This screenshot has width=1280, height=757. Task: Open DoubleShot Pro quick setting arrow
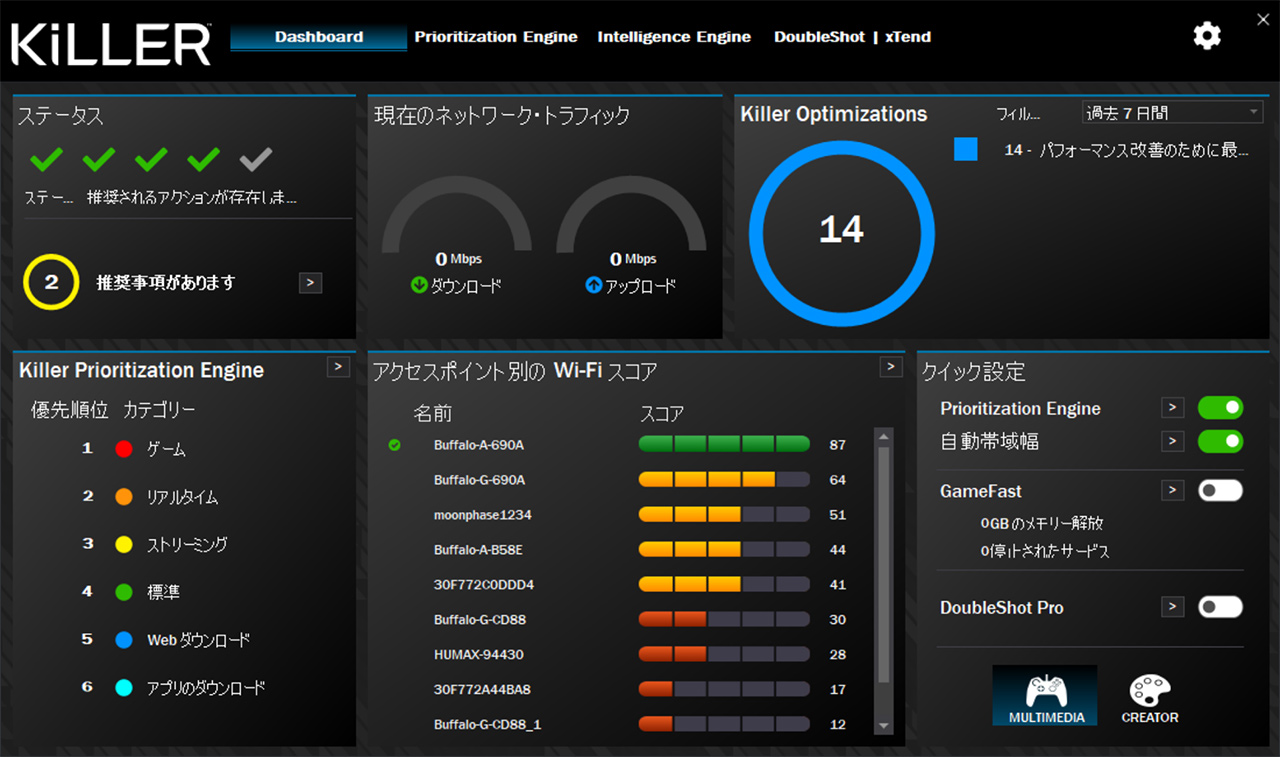(x=1173, y=607)
